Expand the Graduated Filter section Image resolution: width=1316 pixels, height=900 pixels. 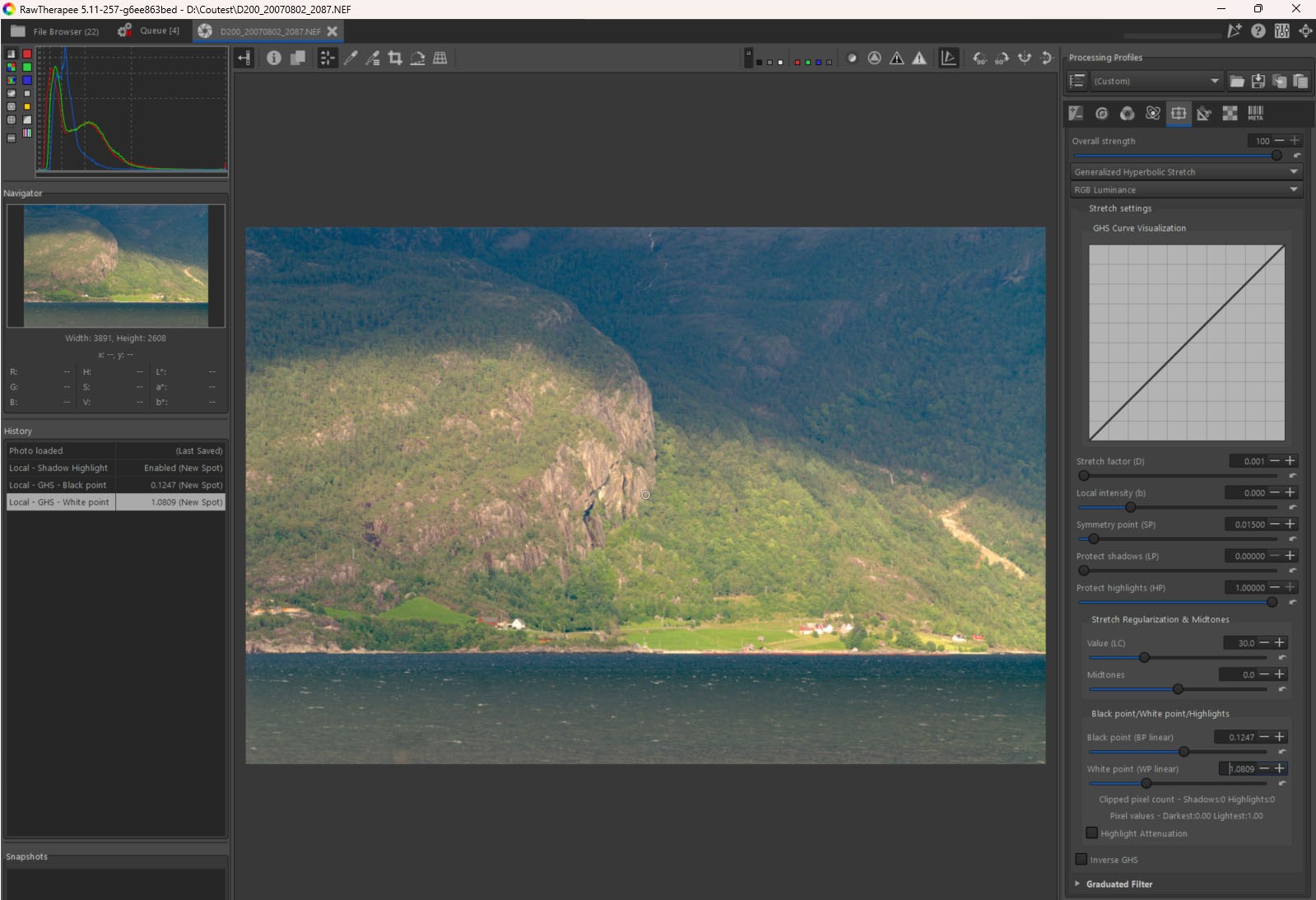[1118, 884]
